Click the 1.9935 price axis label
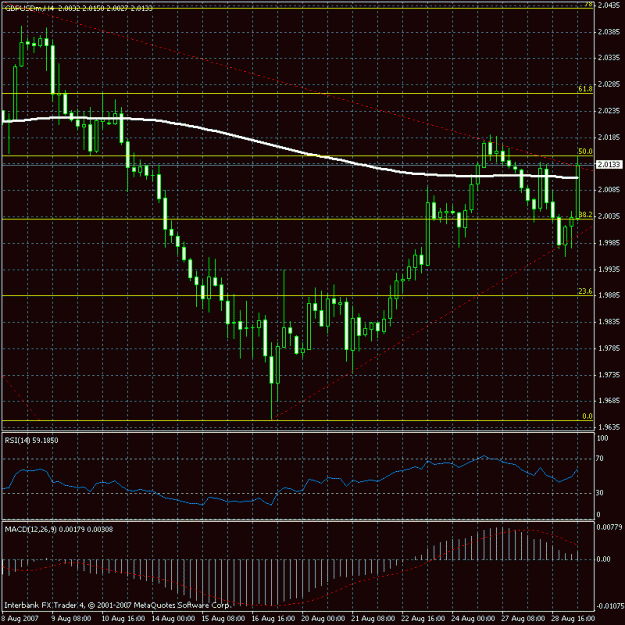Screen dimensions: 625x625 point(609,269)
